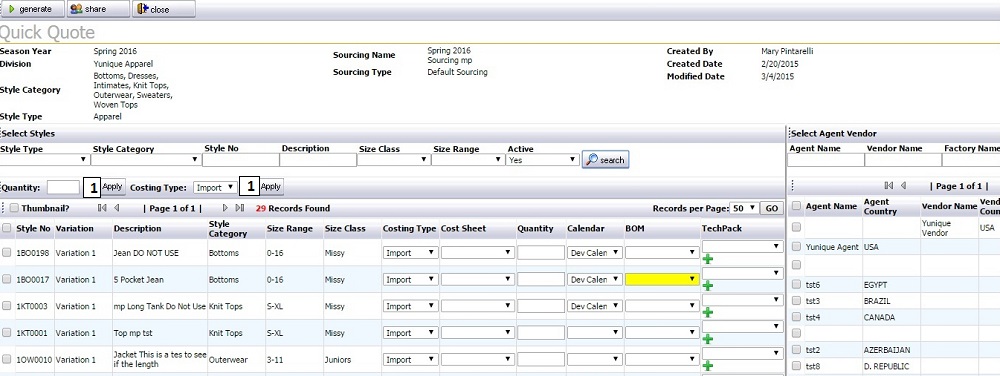Click green plus icon in Top mp tst row
This screenshot has width=1000, height=376.
pos(708,339)
